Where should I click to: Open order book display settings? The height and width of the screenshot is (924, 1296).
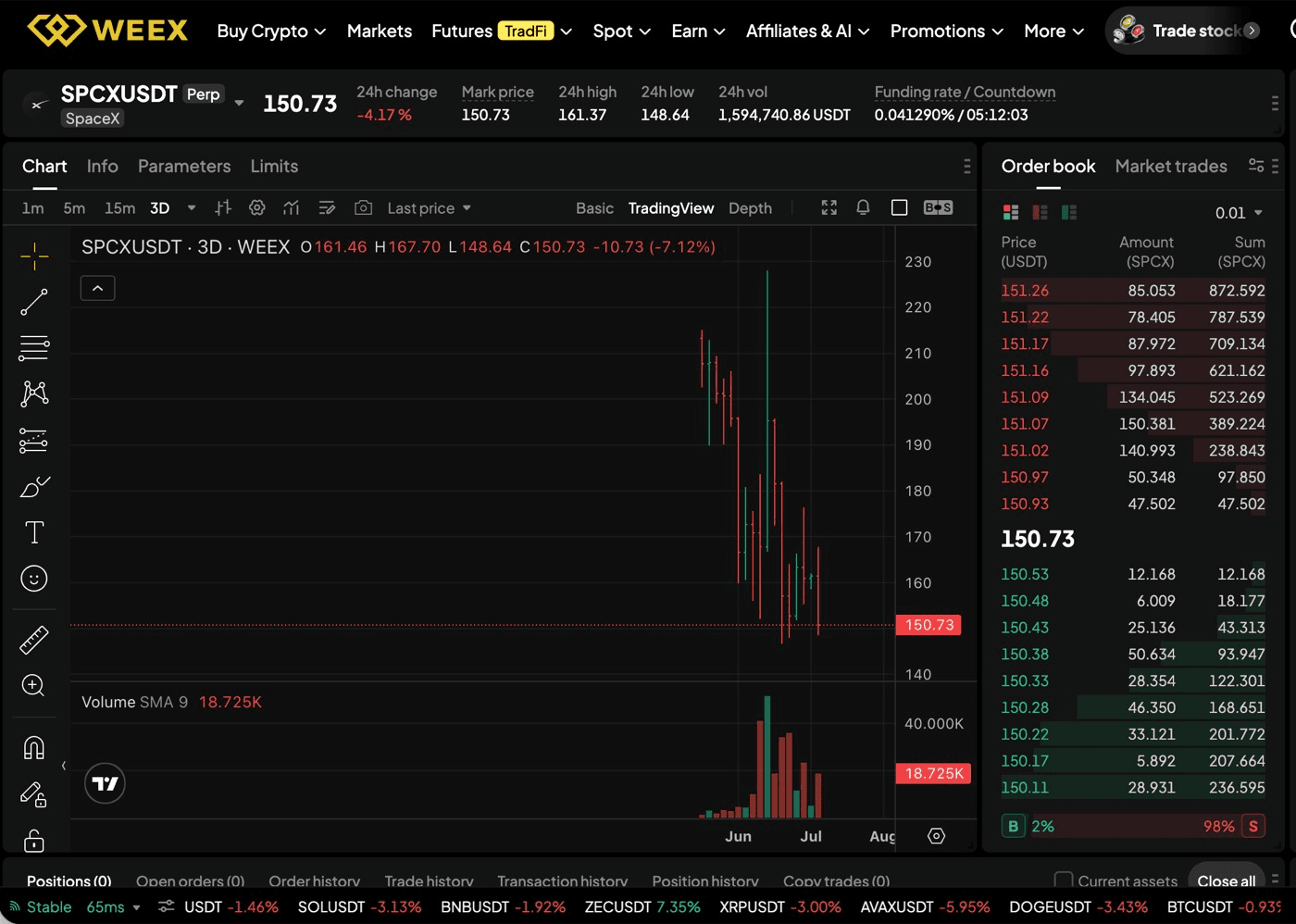pos(1256,165)
